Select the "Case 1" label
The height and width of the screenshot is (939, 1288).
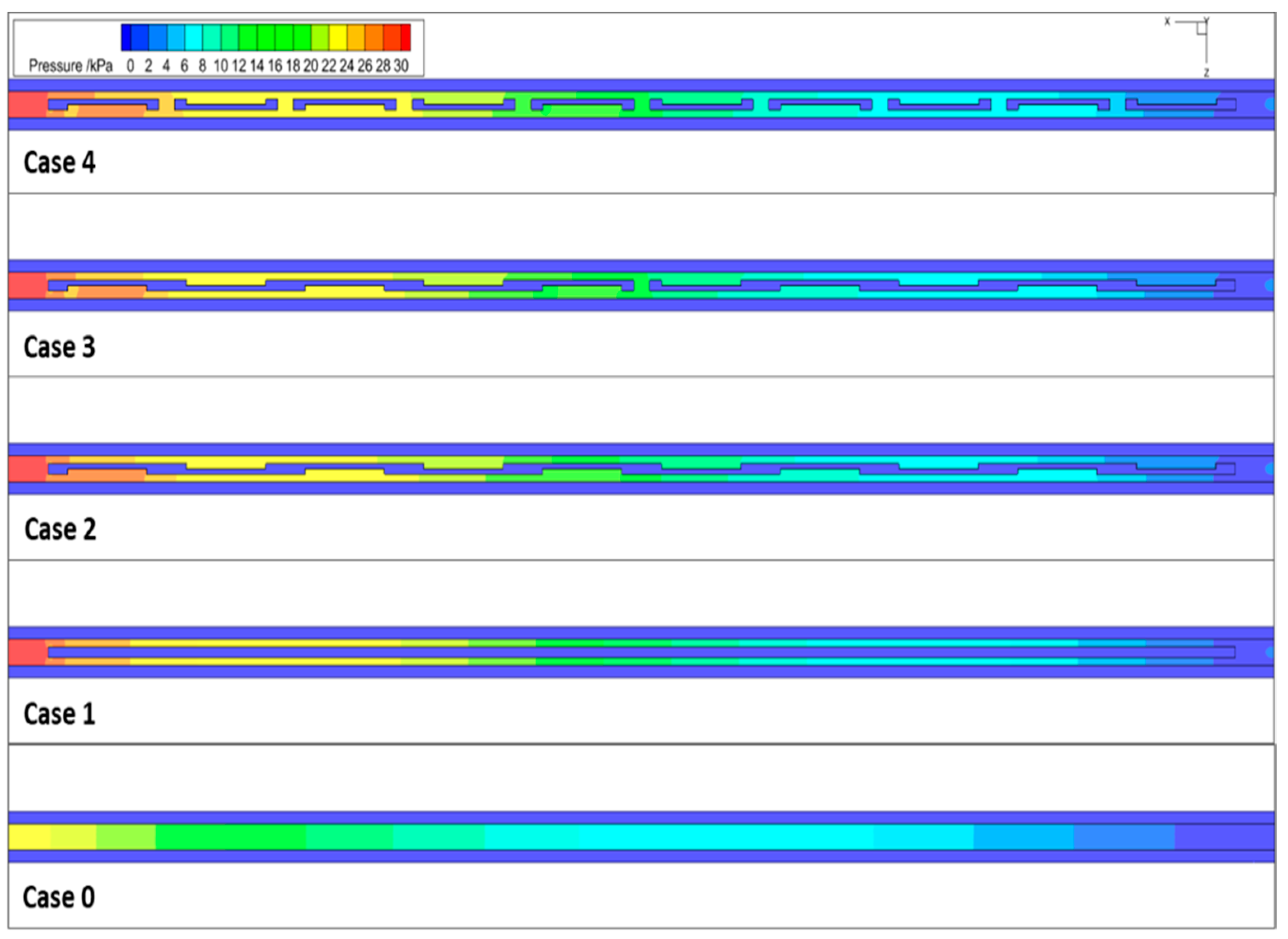click(59, 714)
